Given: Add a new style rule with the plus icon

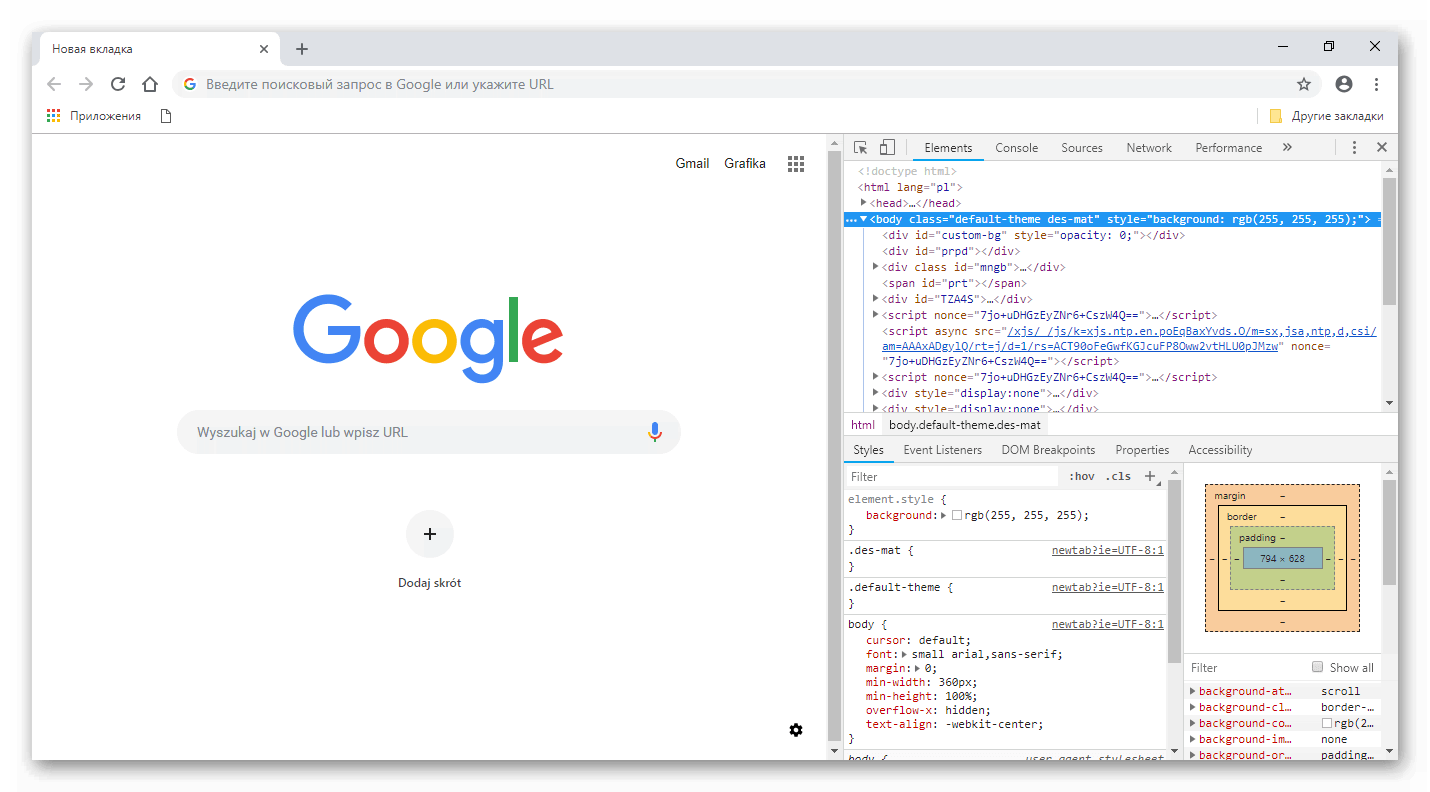Looking at the screenshot, I should click(1150, 477).
